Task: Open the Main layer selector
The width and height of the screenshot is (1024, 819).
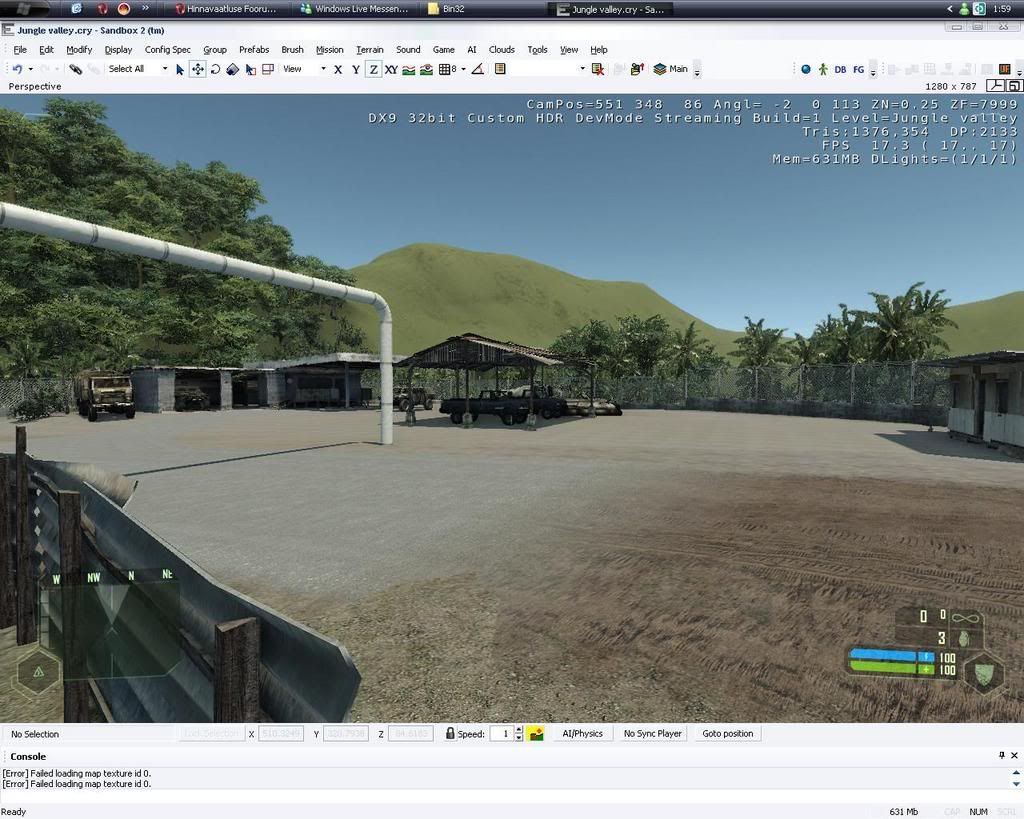Action: [671, 69]
